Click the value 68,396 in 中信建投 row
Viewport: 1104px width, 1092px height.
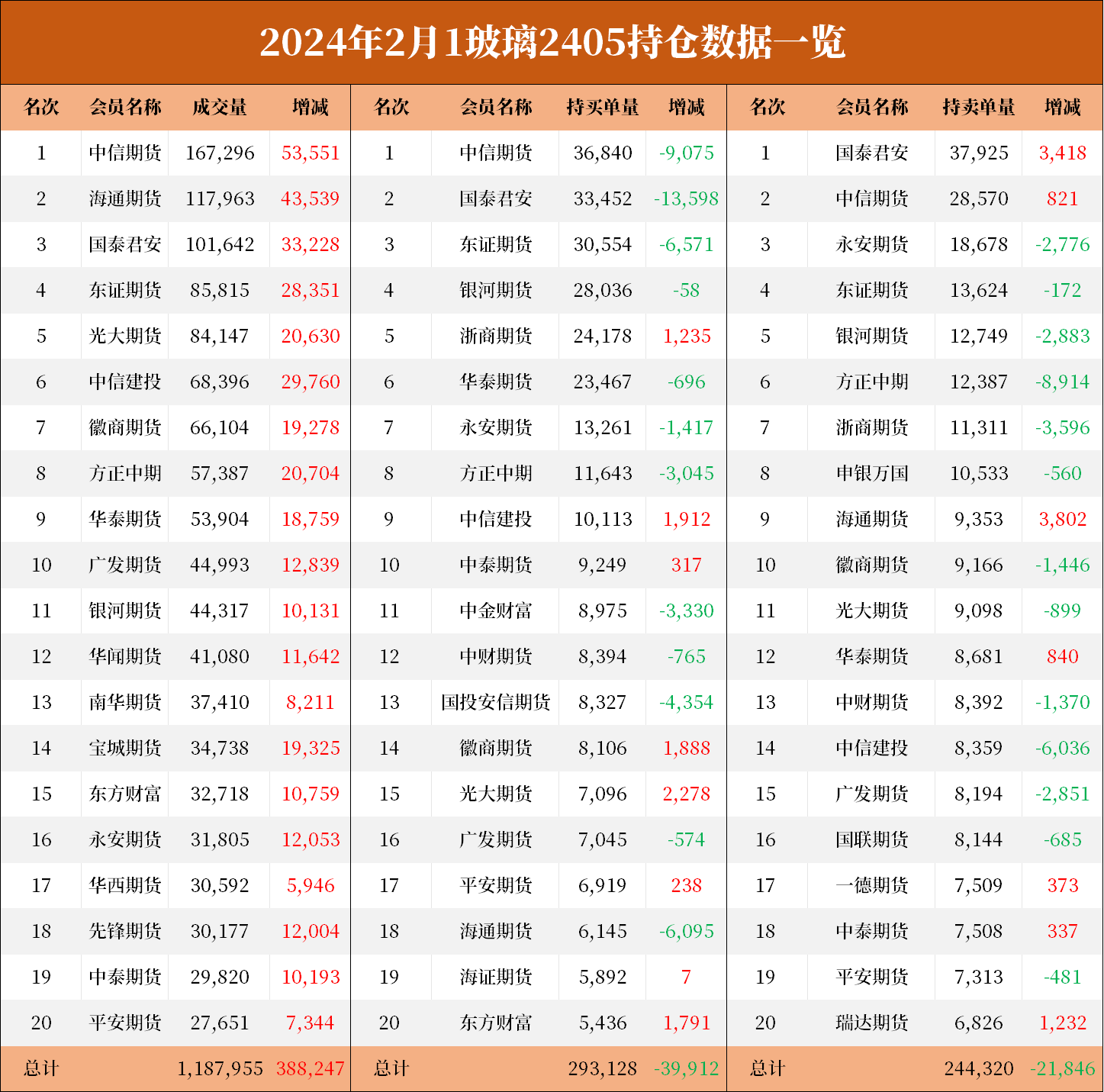point(220,382)
